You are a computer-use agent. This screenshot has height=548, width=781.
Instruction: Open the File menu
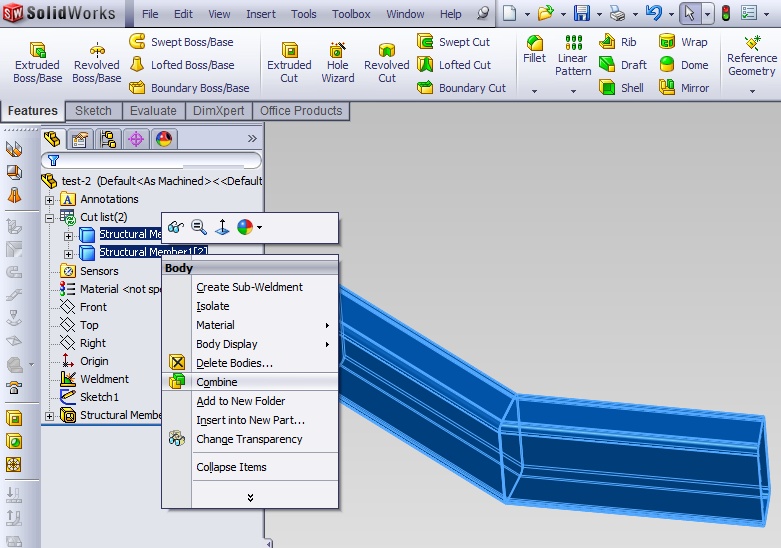point(150,14)
